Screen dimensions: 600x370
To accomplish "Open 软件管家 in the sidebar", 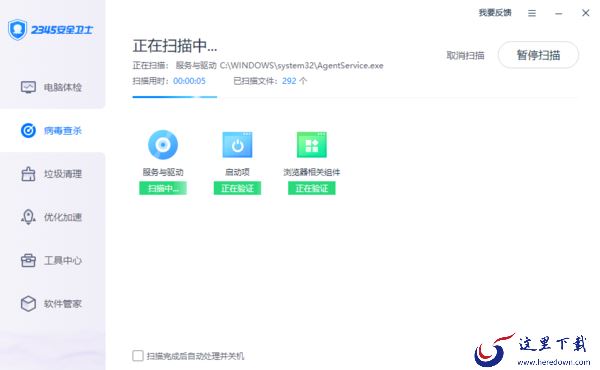I will [x=51, y=304].
